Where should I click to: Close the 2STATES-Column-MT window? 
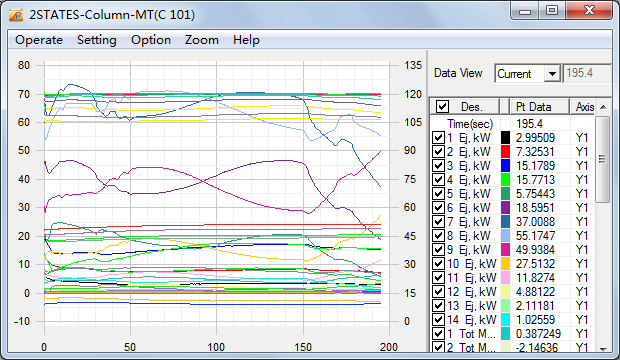coord(589,11)
